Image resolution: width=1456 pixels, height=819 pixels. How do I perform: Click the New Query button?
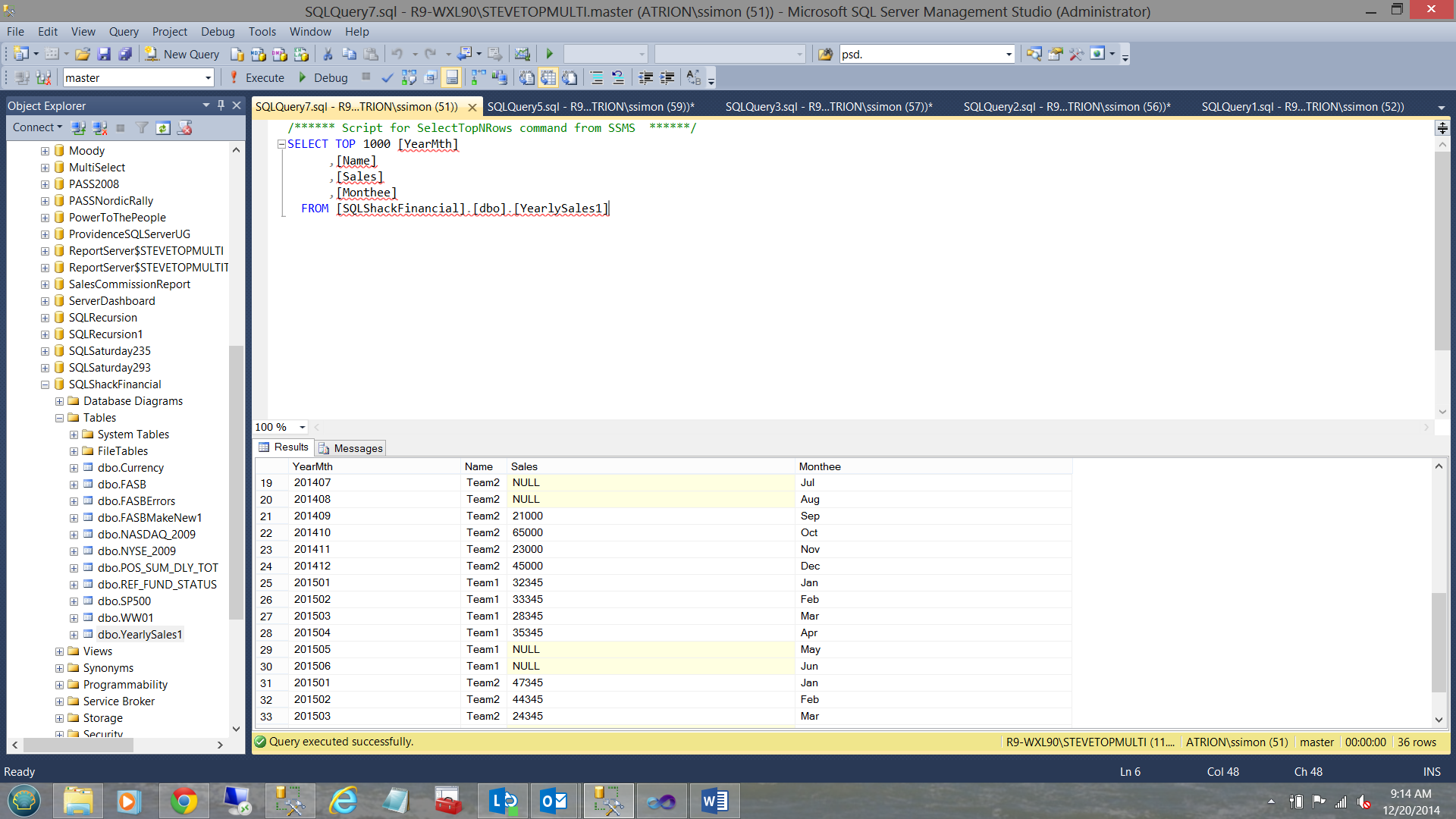coord(182,54)
